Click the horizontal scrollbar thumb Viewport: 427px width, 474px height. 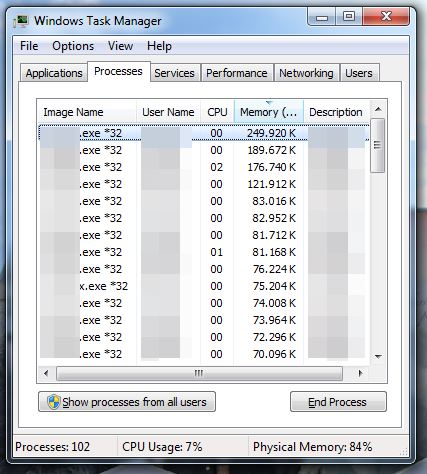[199, 373]
